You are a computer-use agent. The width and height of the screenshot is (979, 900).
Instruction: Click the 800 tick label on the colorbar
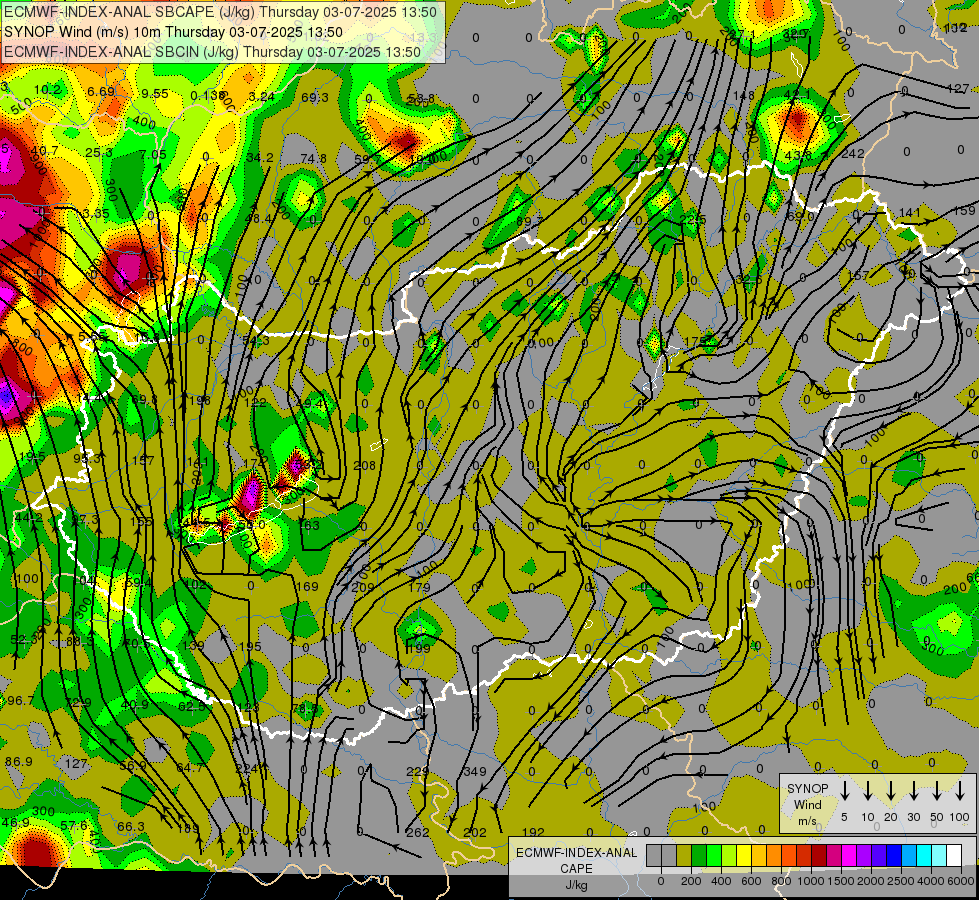[780, 881]
